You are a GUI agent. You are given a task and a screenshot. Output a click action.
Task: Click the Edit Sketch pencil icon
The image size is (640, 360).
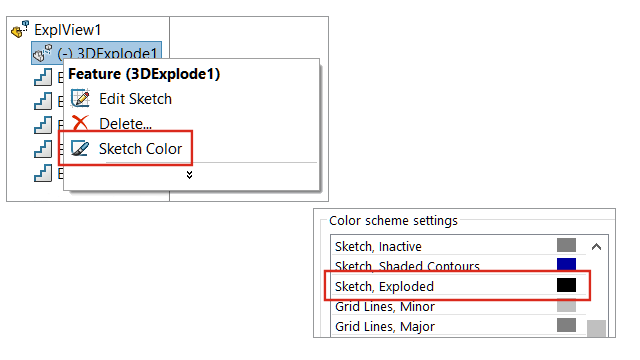coord(80,98)
